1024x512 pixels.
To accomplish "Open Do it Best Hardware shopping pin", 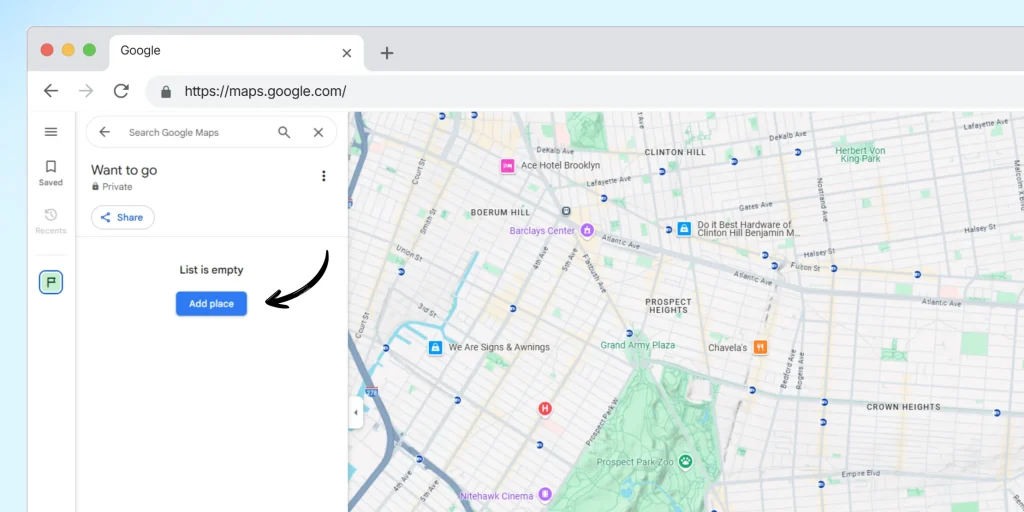I will pyautogui.click(x=684, y=229).
